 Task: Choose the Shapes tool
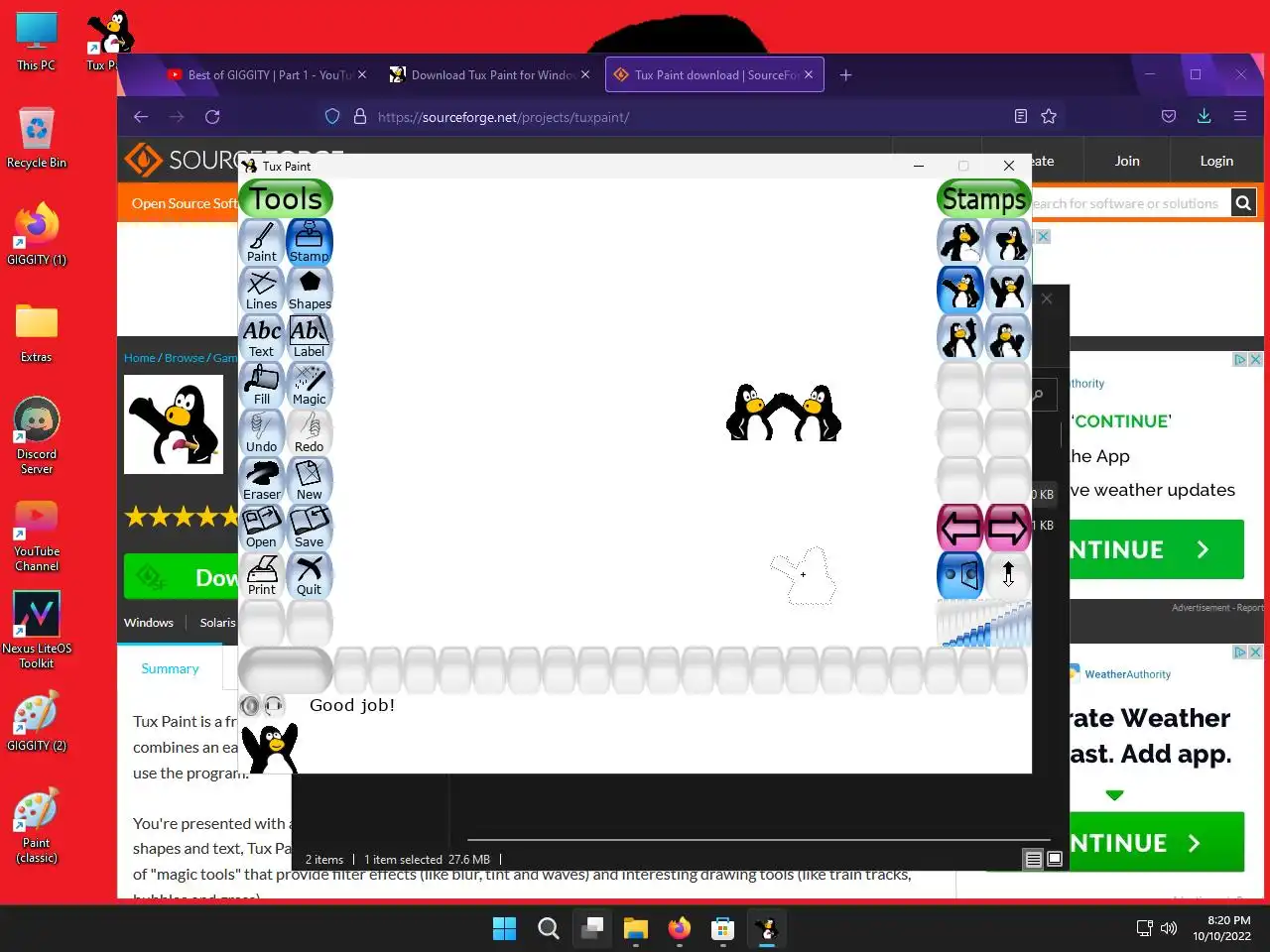point(310,290)
